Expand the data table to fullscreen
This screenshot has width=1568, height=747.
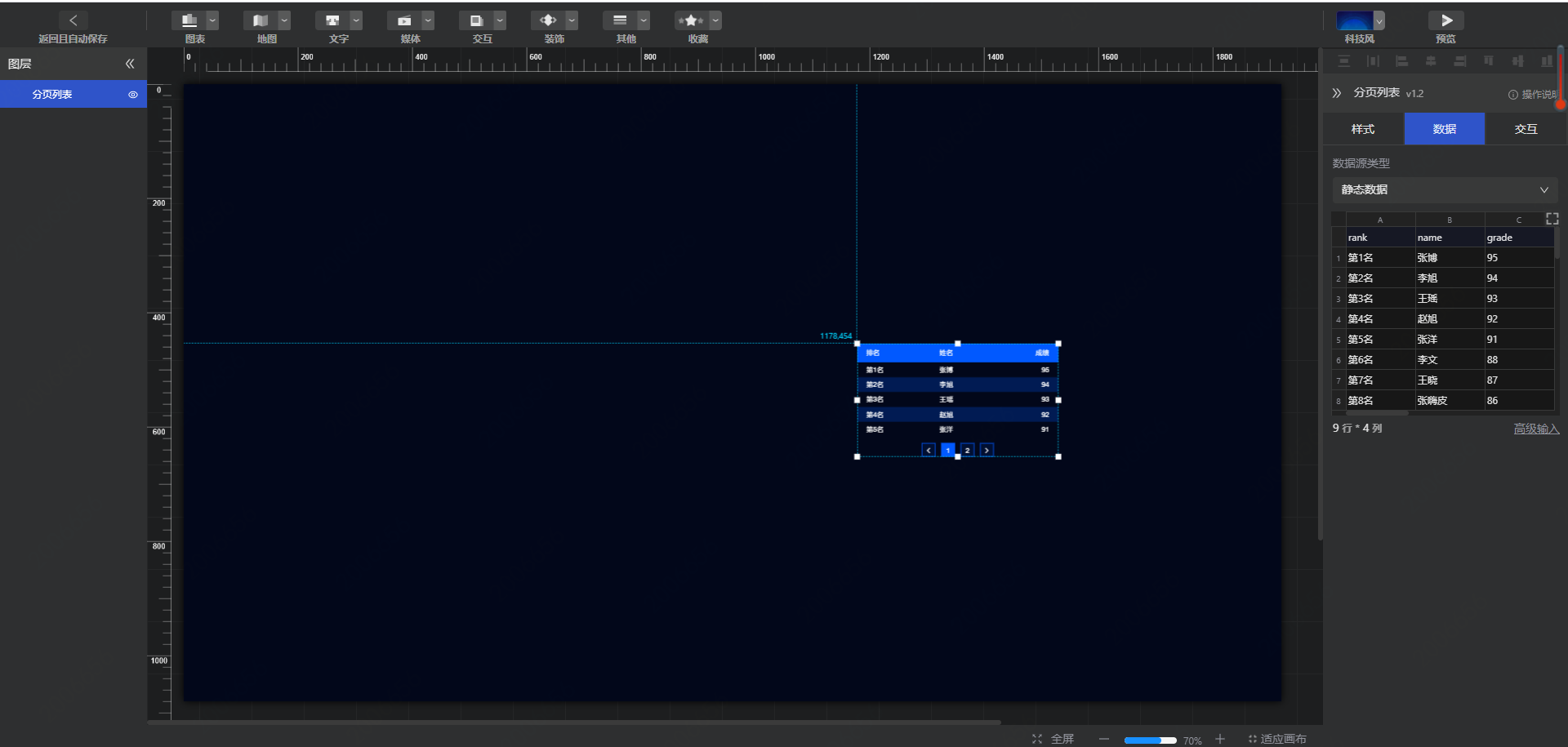pyautogui.click(x=1552, y=219)
